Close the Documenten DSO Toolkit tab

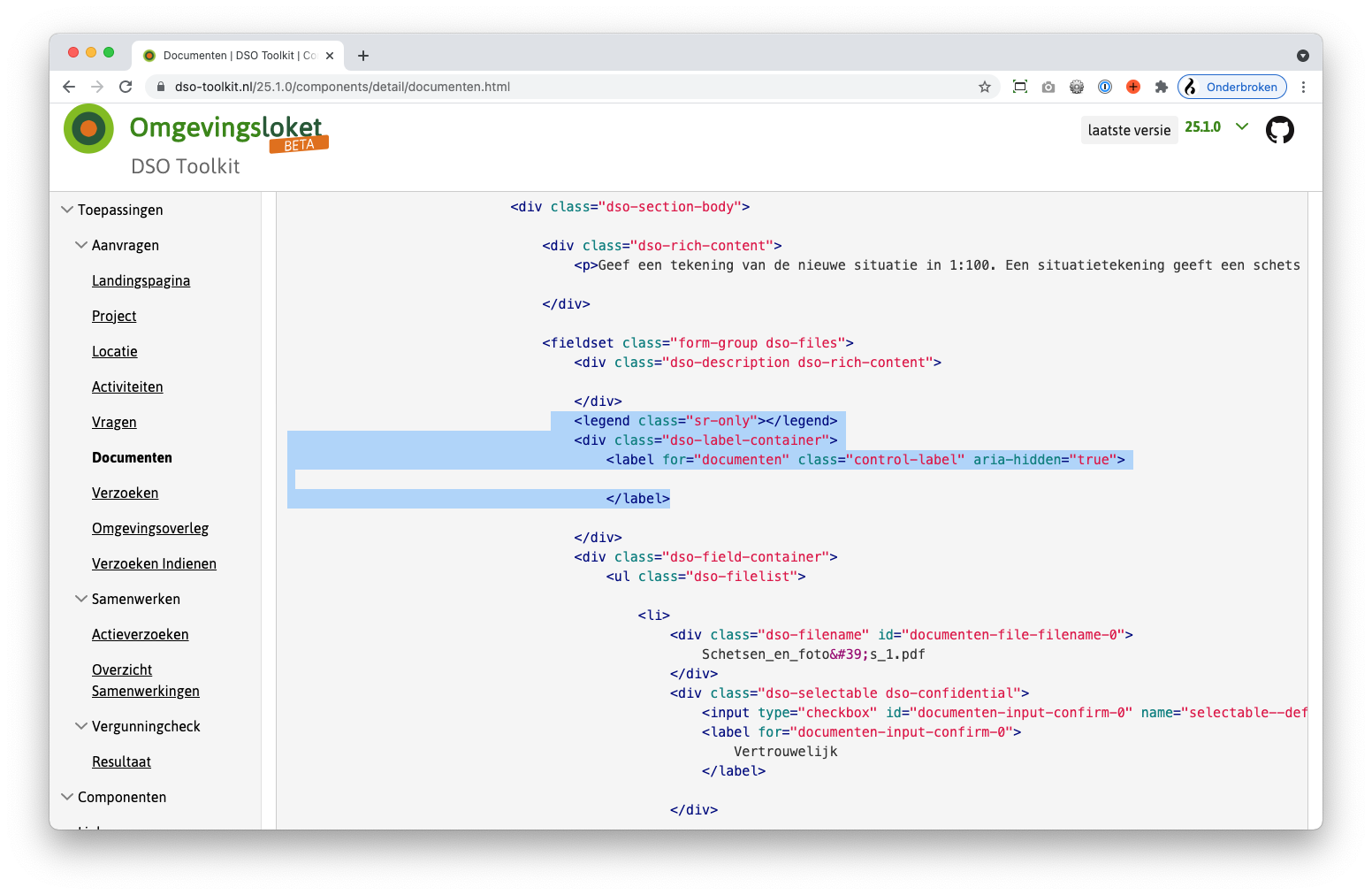[330, 56]
